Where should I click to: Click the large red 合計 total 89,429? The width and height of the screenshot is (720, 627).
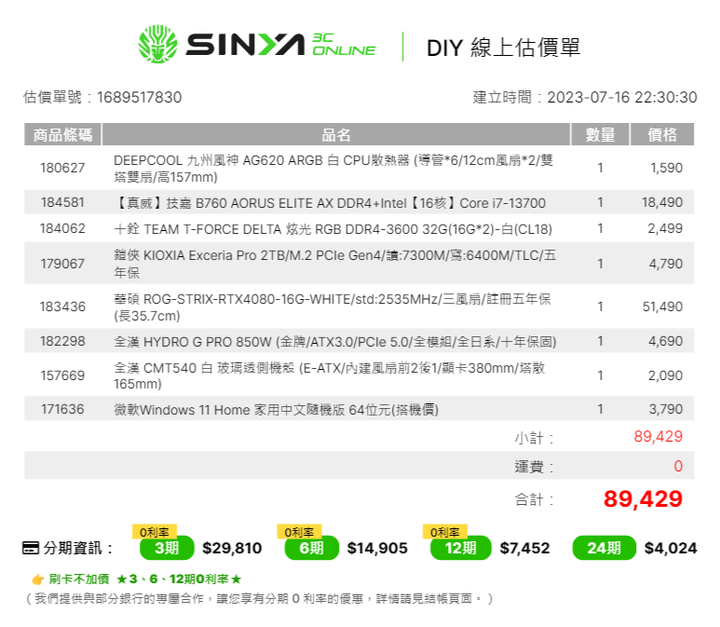(643, 499)
